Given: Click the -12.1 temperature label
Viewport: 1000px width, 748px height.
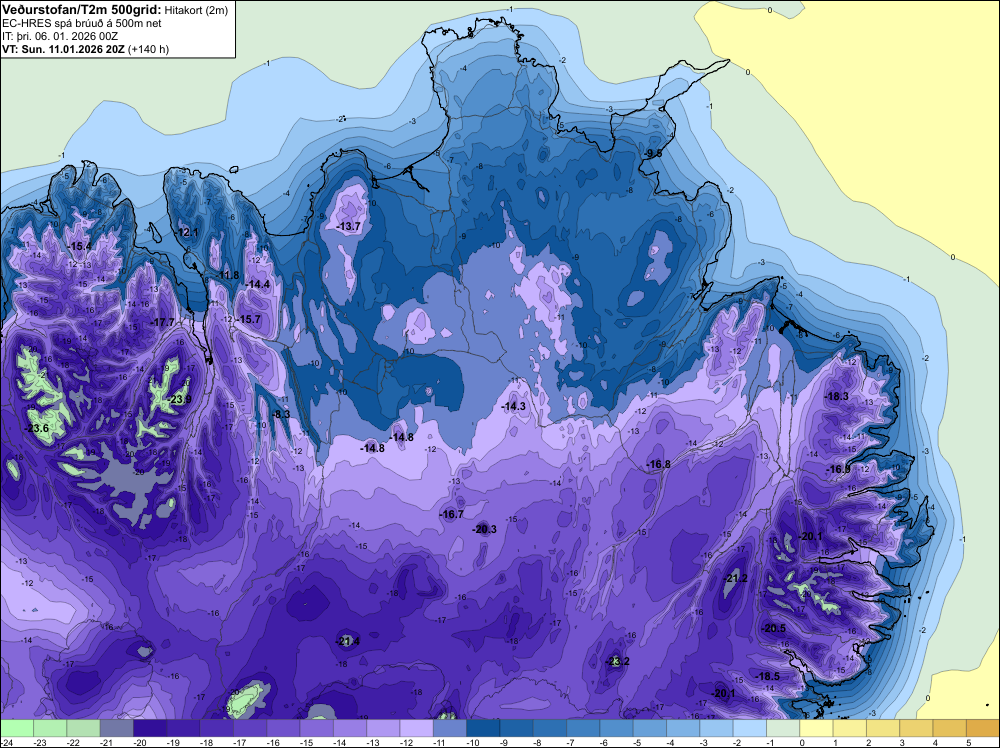Looking at the screenshot, I should click(x=187, y=232).
